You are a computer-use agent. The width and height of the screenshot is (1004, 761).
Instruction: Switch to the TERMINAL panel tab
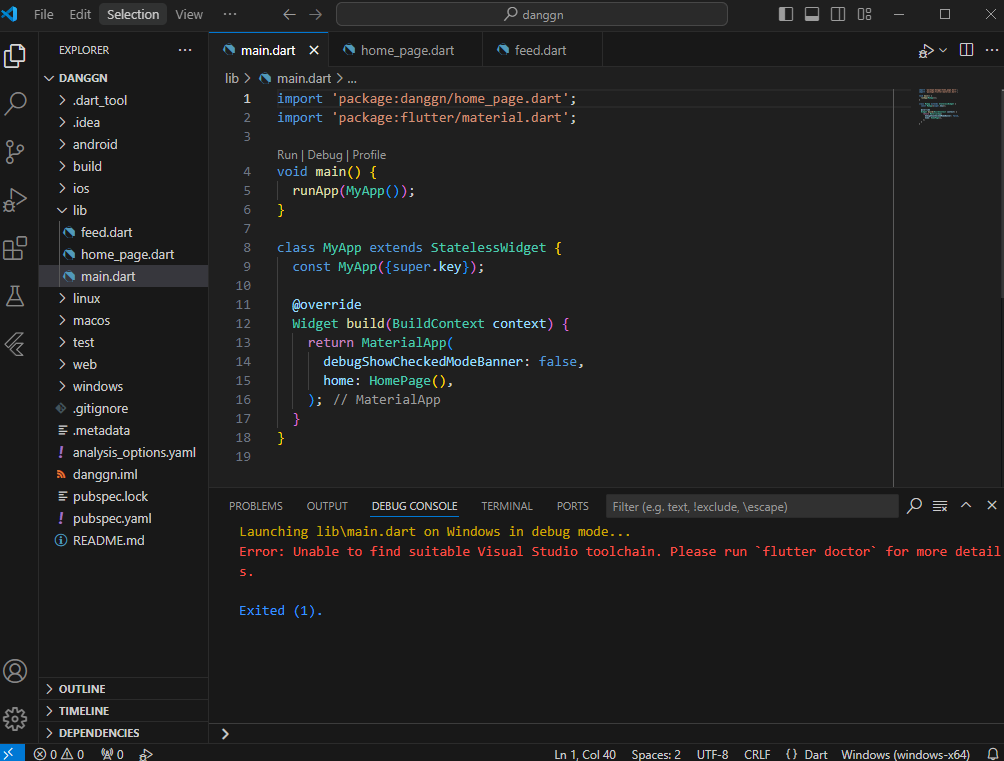[x=506, y=506]
